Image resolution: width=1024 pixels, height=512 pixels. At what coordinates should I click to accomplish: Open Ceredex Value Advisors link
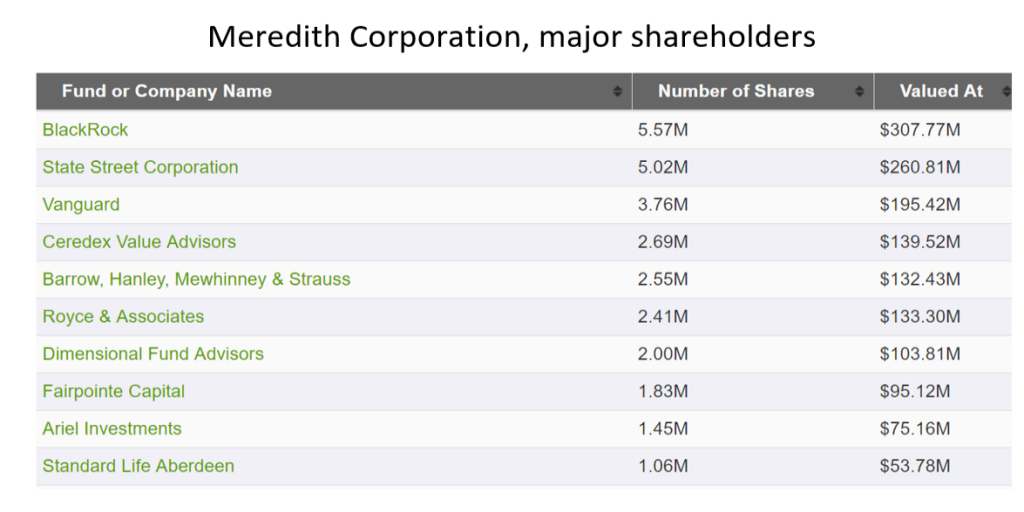[139, 242]
